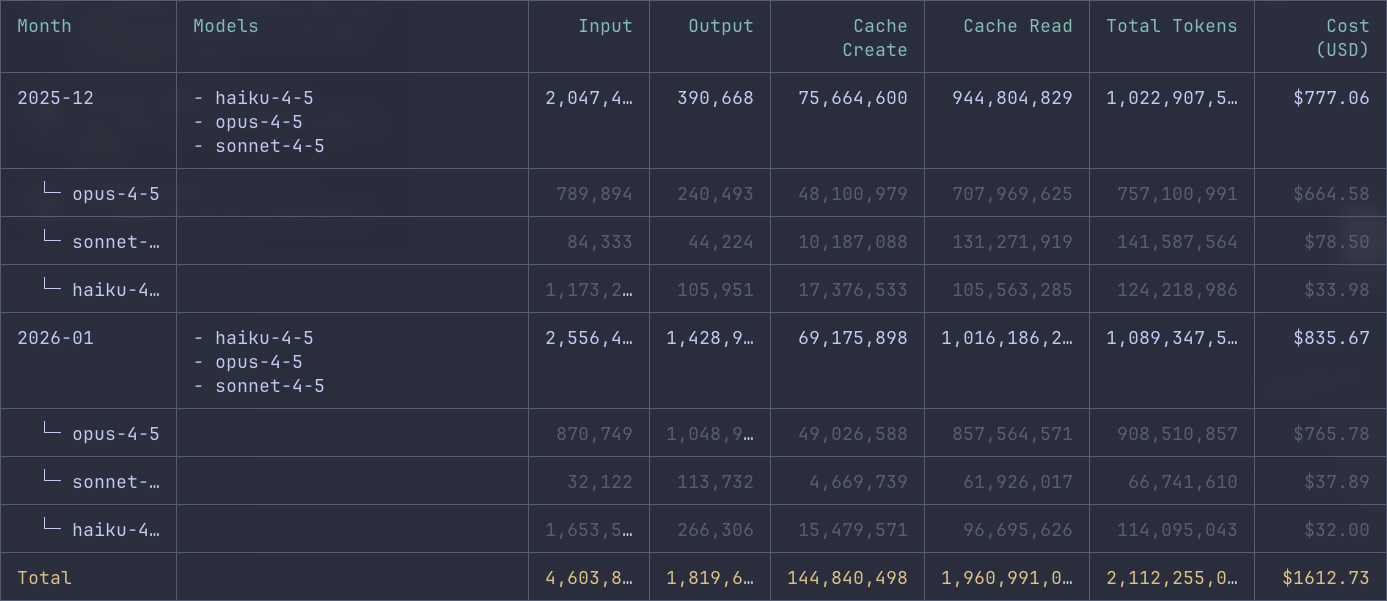
Task: Click opus-4-5 sub-row label costing $765.78
Action: point(114,434)
